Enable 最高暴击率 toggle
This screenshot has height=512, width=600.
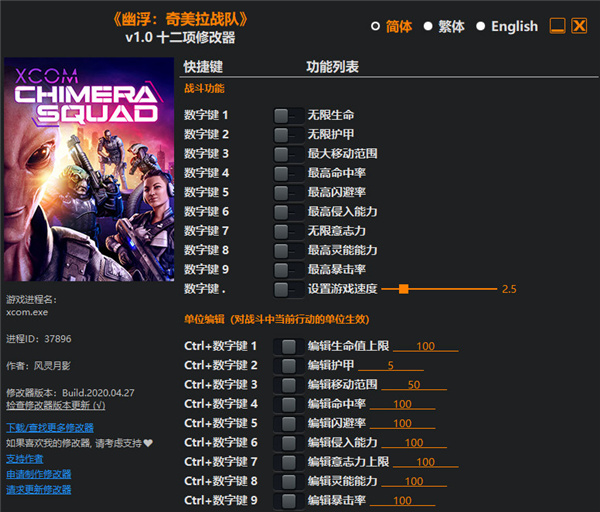point(289,270)
